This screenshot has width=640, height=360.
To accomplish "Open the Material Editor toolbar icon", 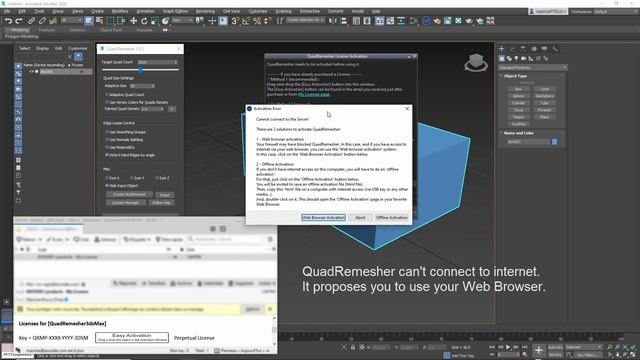I will (x=426, y=21).
